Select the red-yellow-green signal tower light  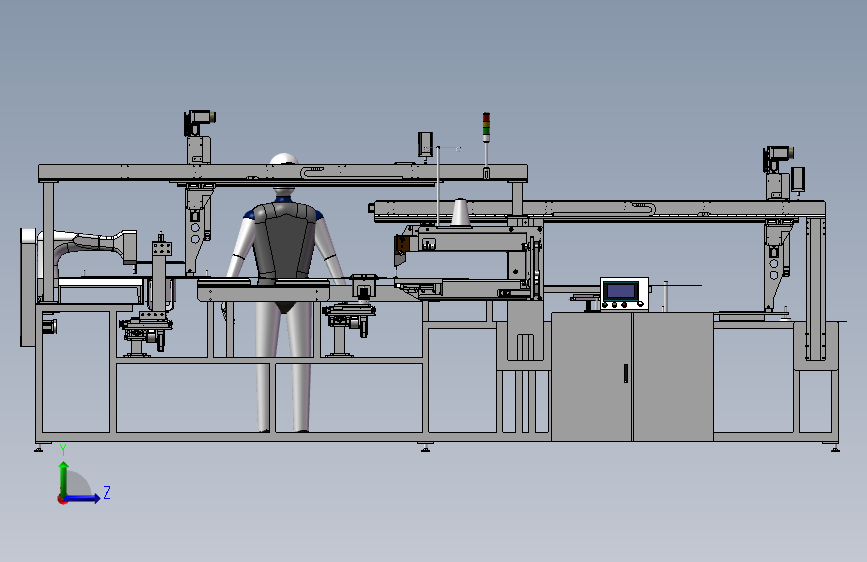486,126
